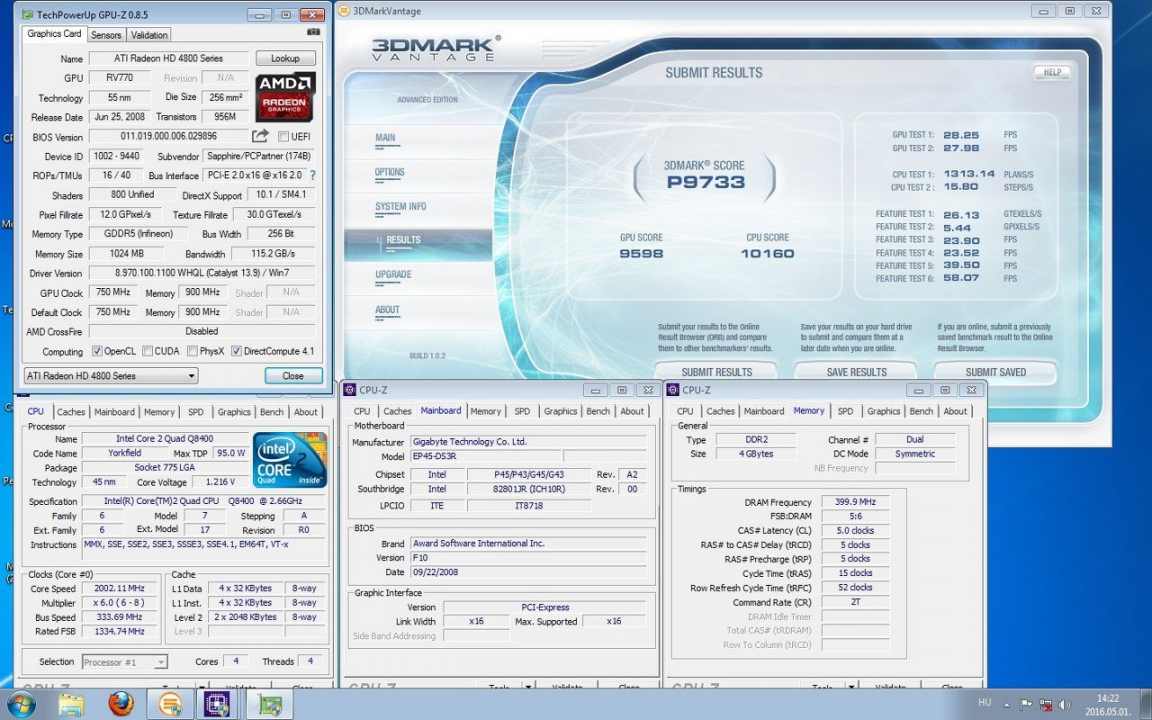Open System Info in the 3DMark sidebar
1152x720 pixels.
click(400, 206)
